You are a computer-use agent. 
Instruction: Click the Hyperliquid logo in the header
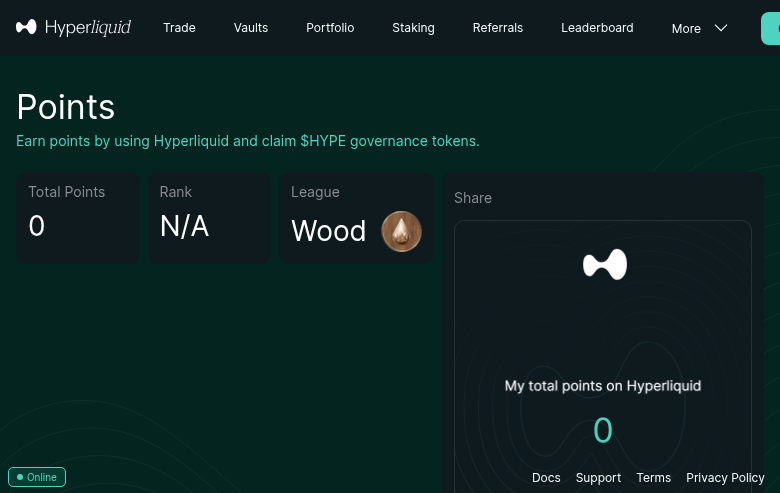coord(73,27)
